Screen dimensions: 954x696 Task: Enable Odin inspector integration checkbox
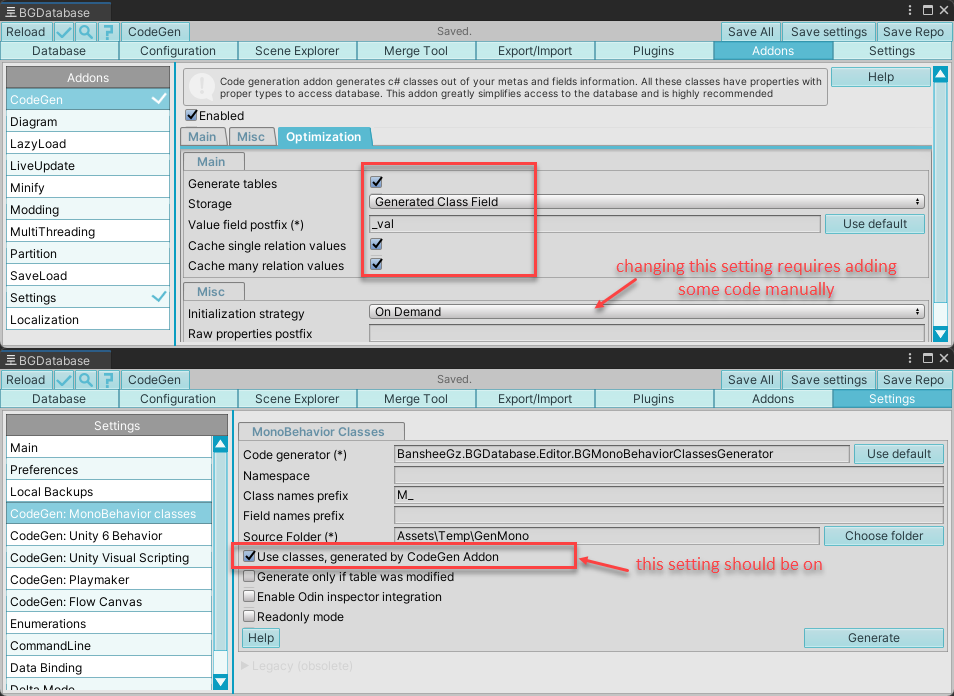(249, 596)
